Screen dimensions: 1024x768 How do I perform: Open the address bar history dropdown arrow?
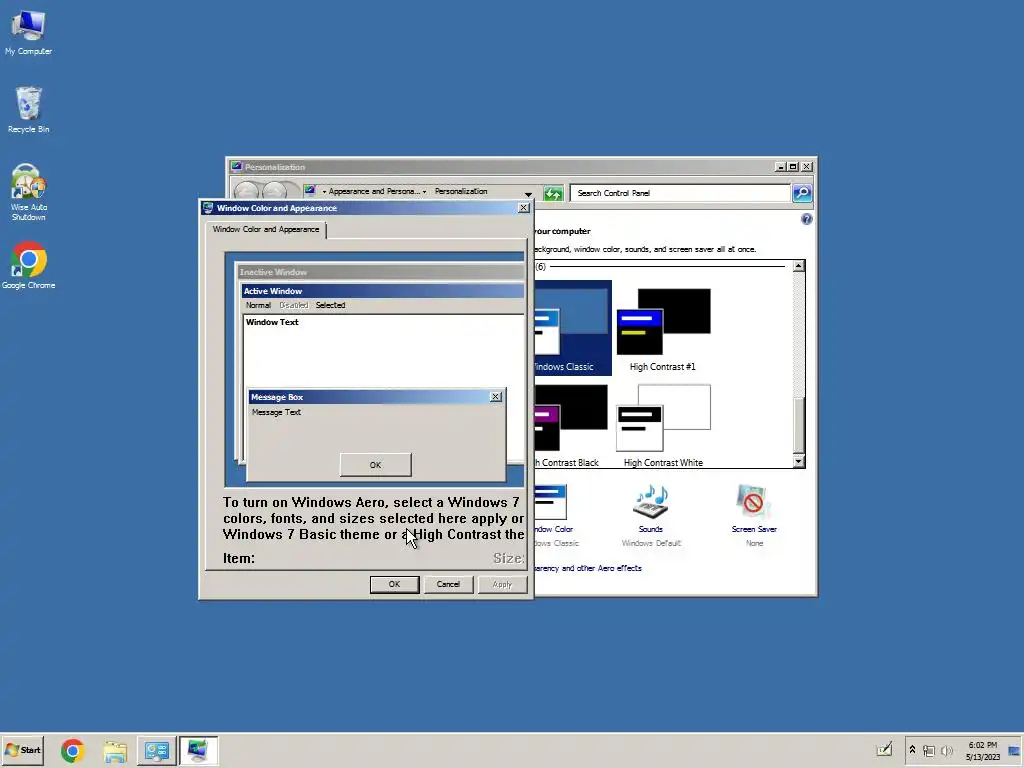pyautogui.click(x=528, y=194)
